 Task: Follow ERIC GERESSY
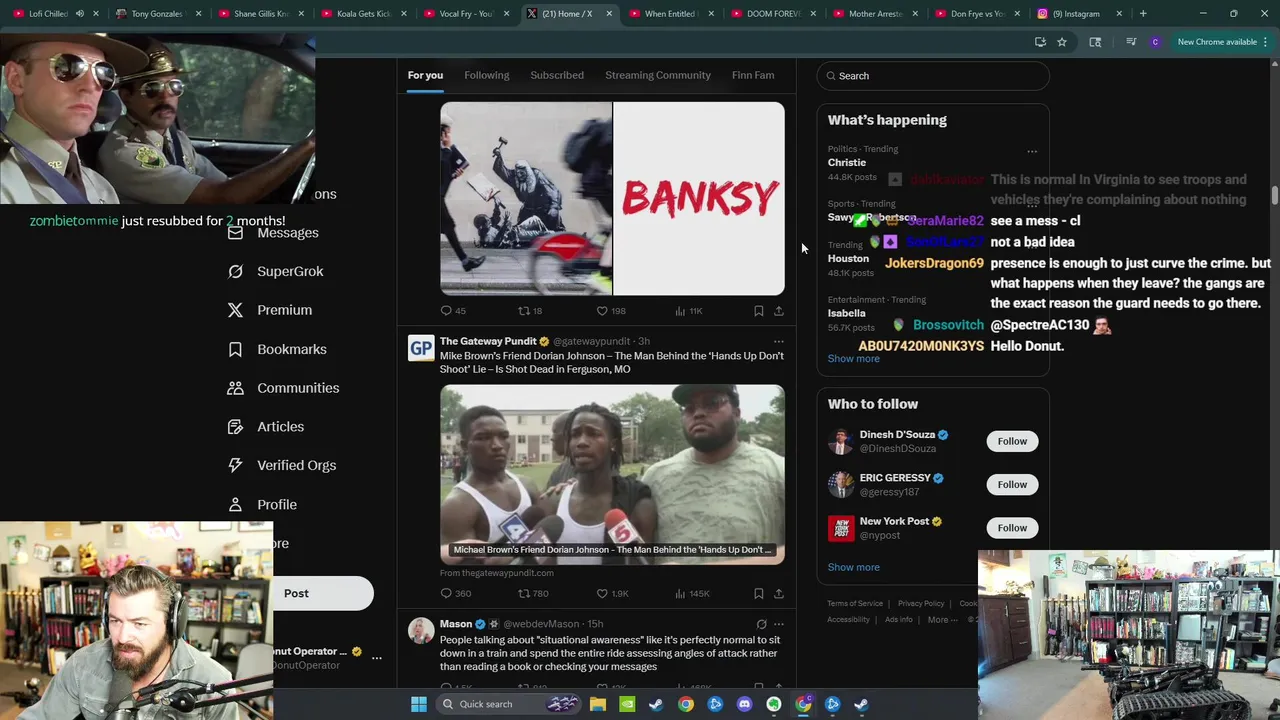tap(1012, 485)
